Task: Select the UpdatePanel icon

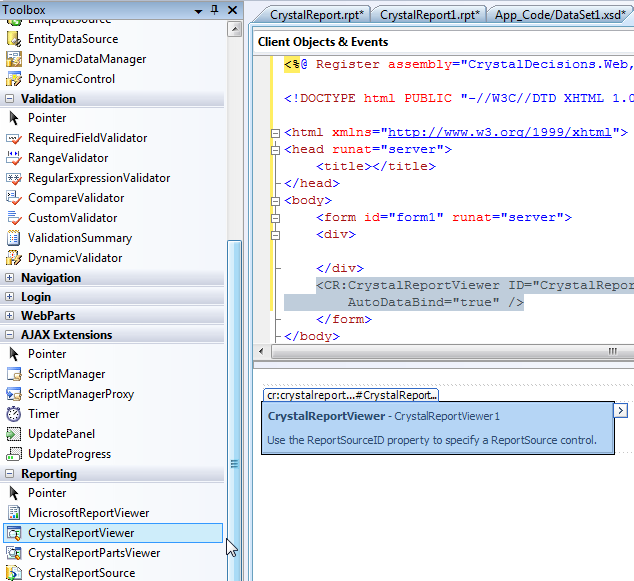Action: point(13,434)
